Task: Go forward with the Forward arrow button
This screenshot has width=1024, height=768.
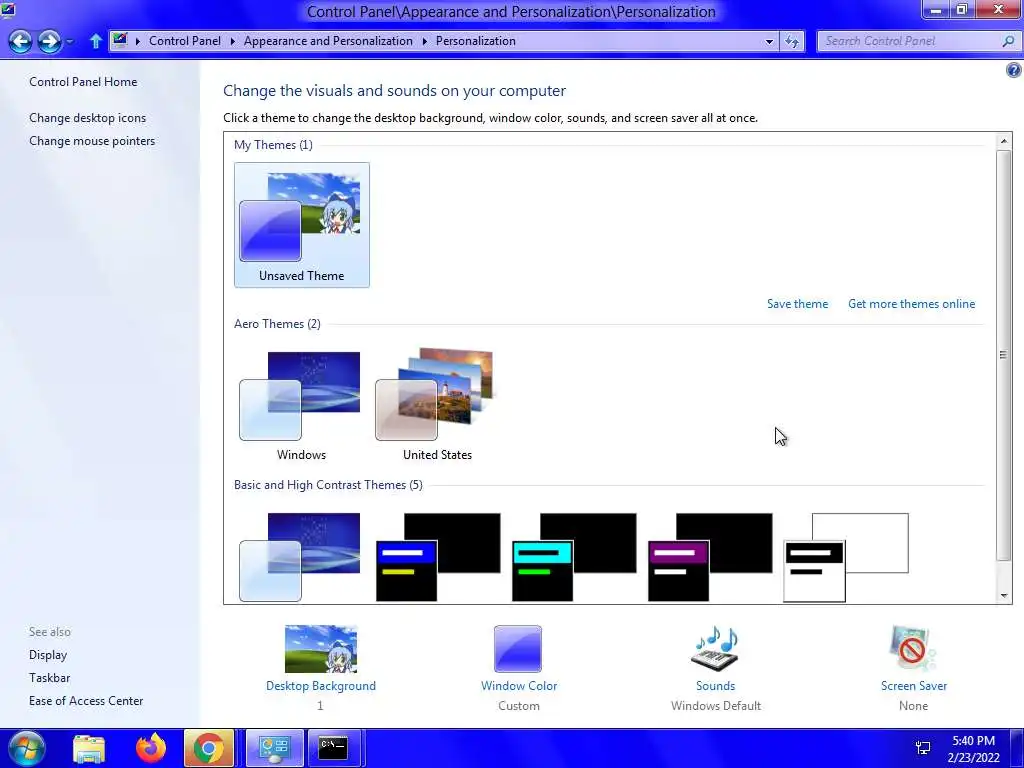Action: 50,41
